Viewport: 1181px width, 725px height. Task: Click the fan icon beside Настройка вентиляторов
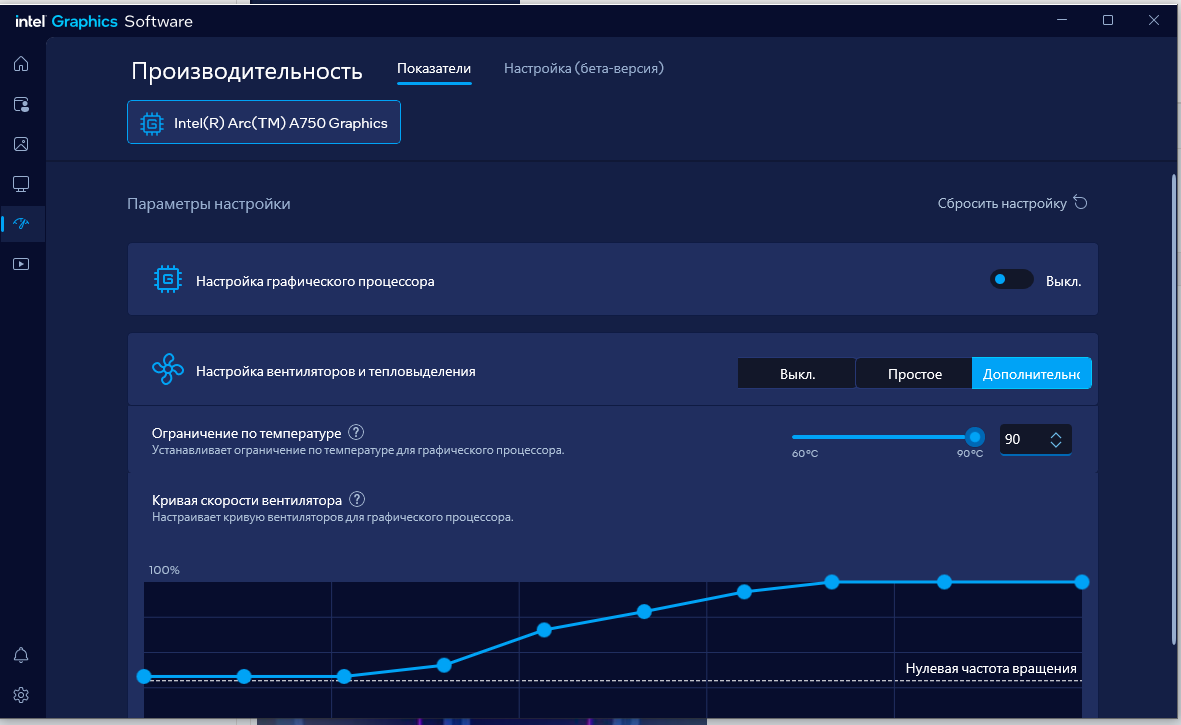tap(167, 370)
